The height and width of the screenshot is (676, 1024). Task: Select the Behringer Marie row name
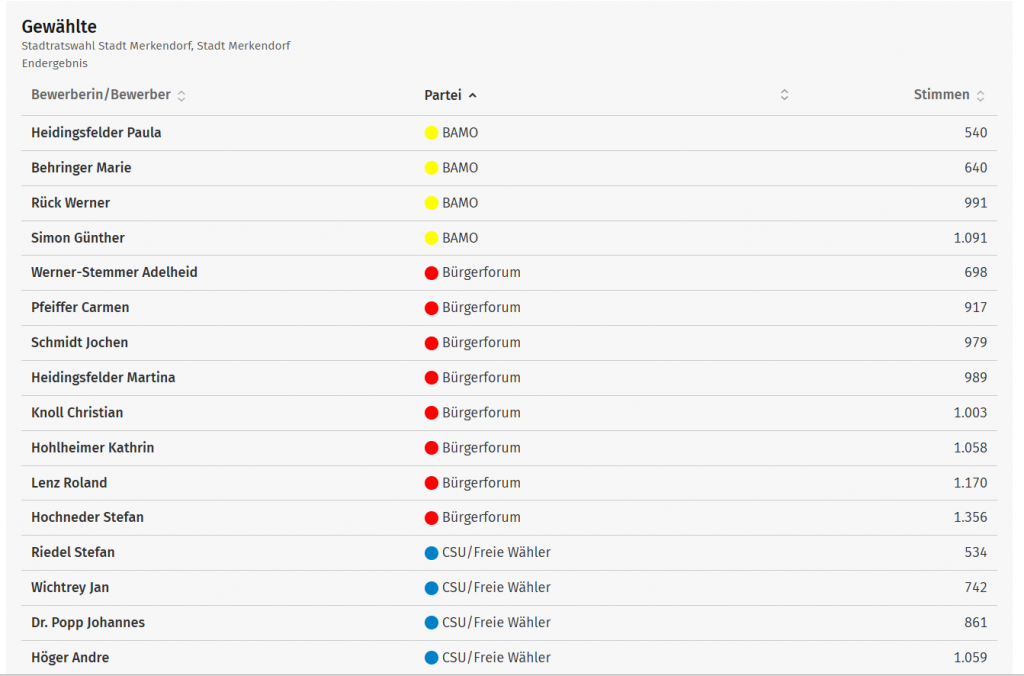pos(81,168)
